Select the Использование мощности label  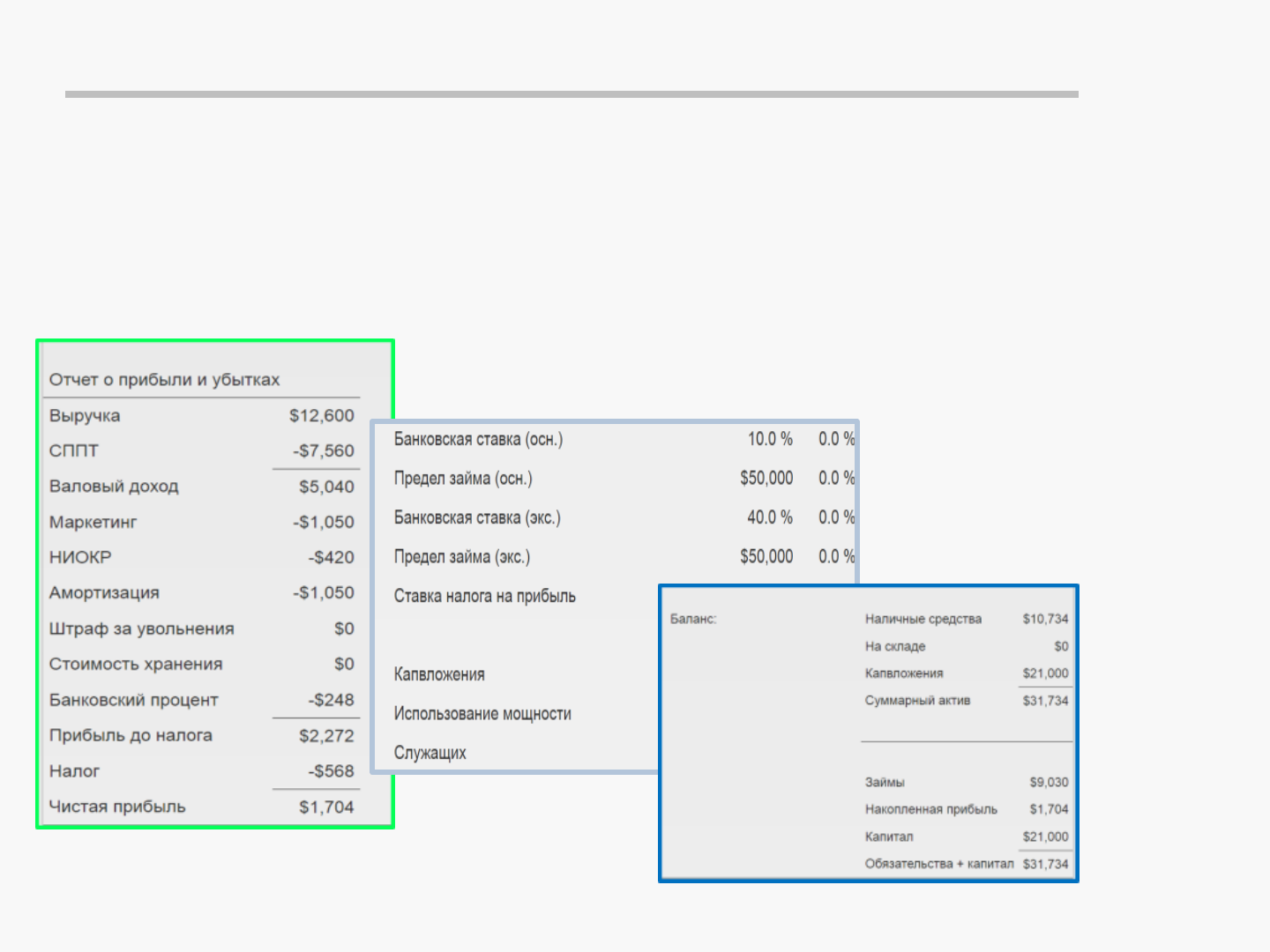tap(482, 714)
